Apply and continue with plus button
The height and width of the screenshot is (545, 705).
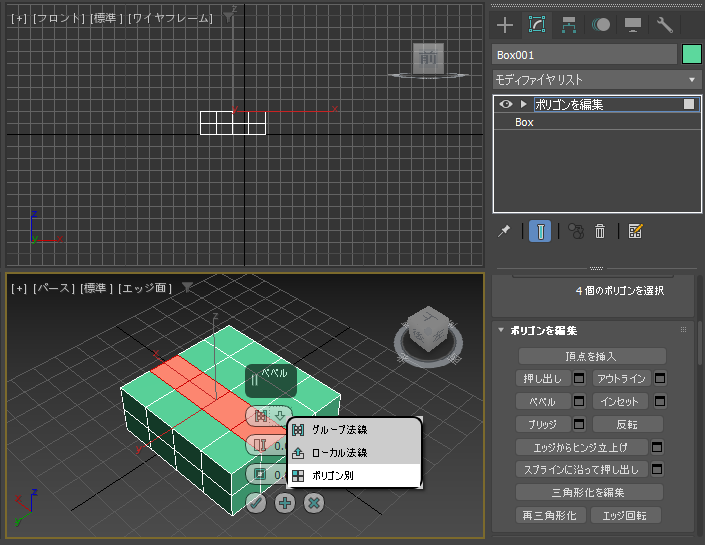pos(285,503)
